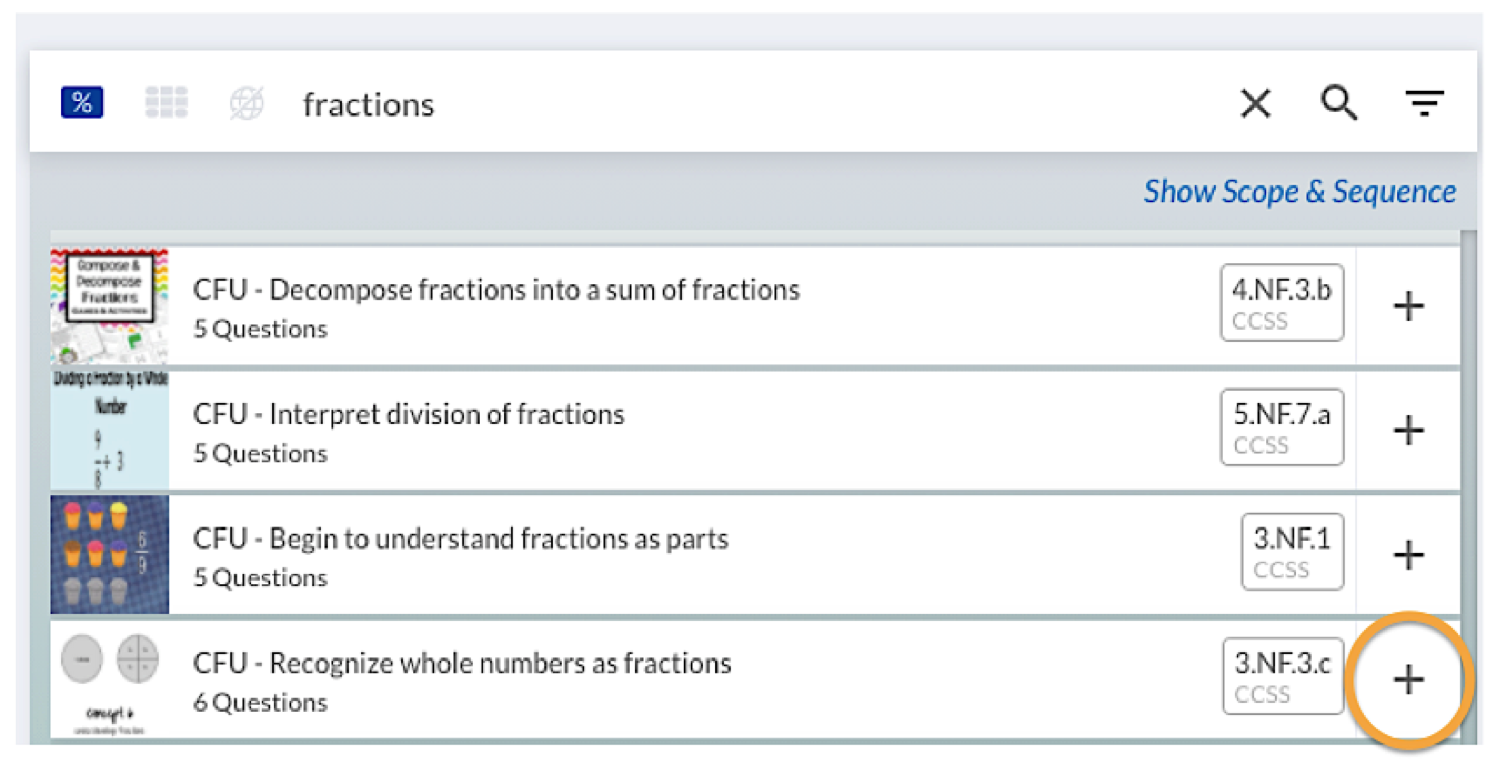Click the Show Scope & Sequence link
Screen dimensions: 1500x771
pos(1299,191)
